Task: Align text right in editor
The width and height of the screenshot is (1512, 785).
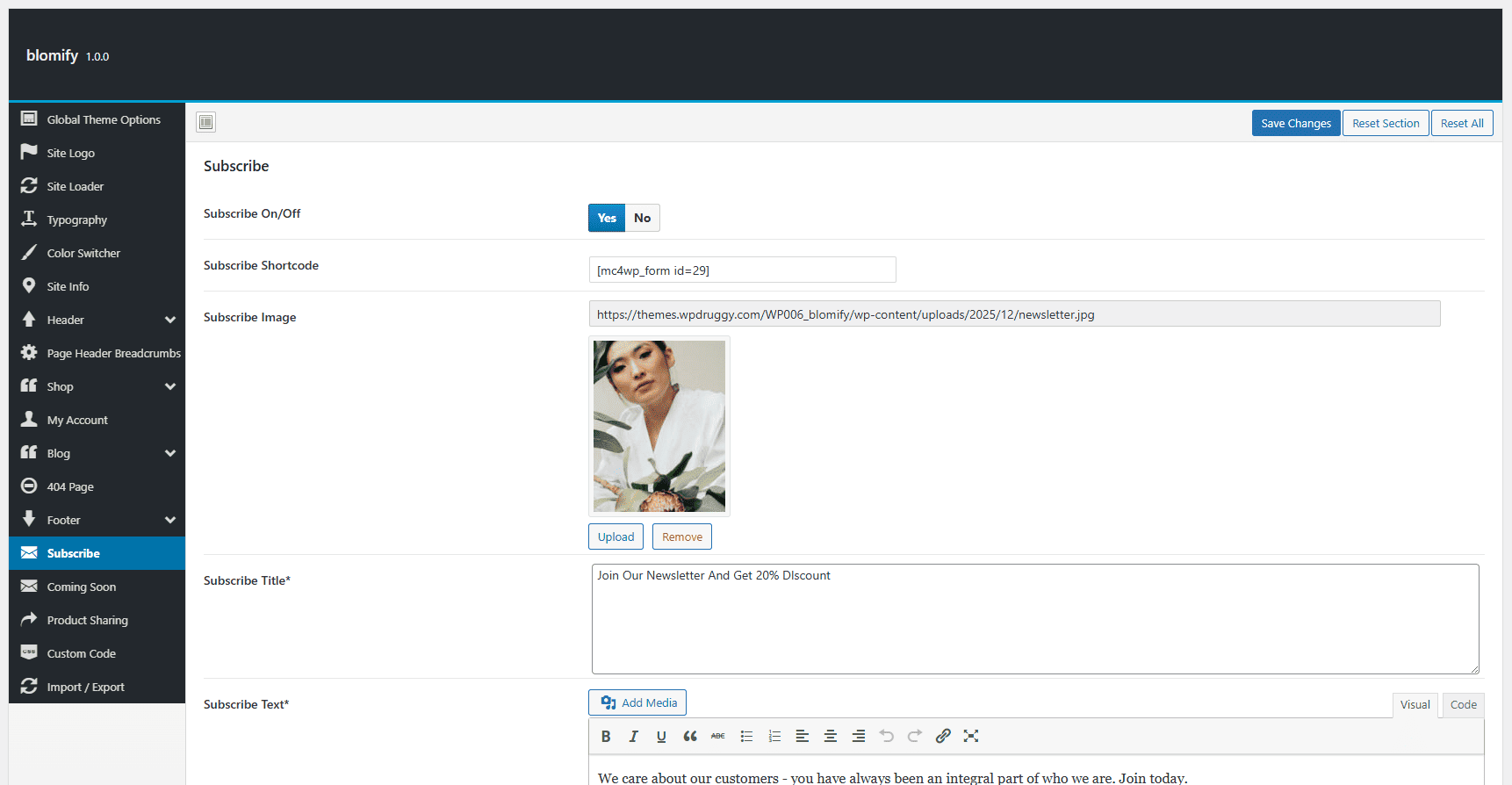Action: [859, 737]
